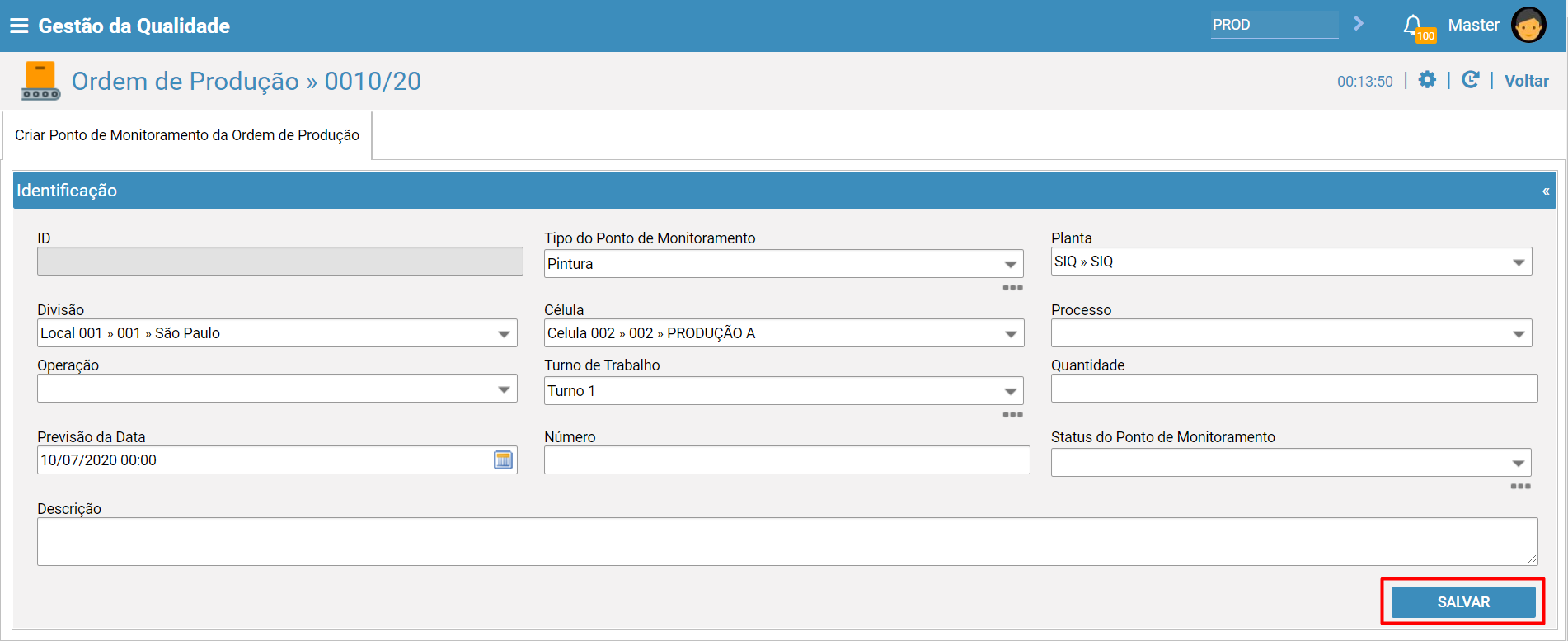
Task: Click the Master user avatar
Action: coord(1528,25)
